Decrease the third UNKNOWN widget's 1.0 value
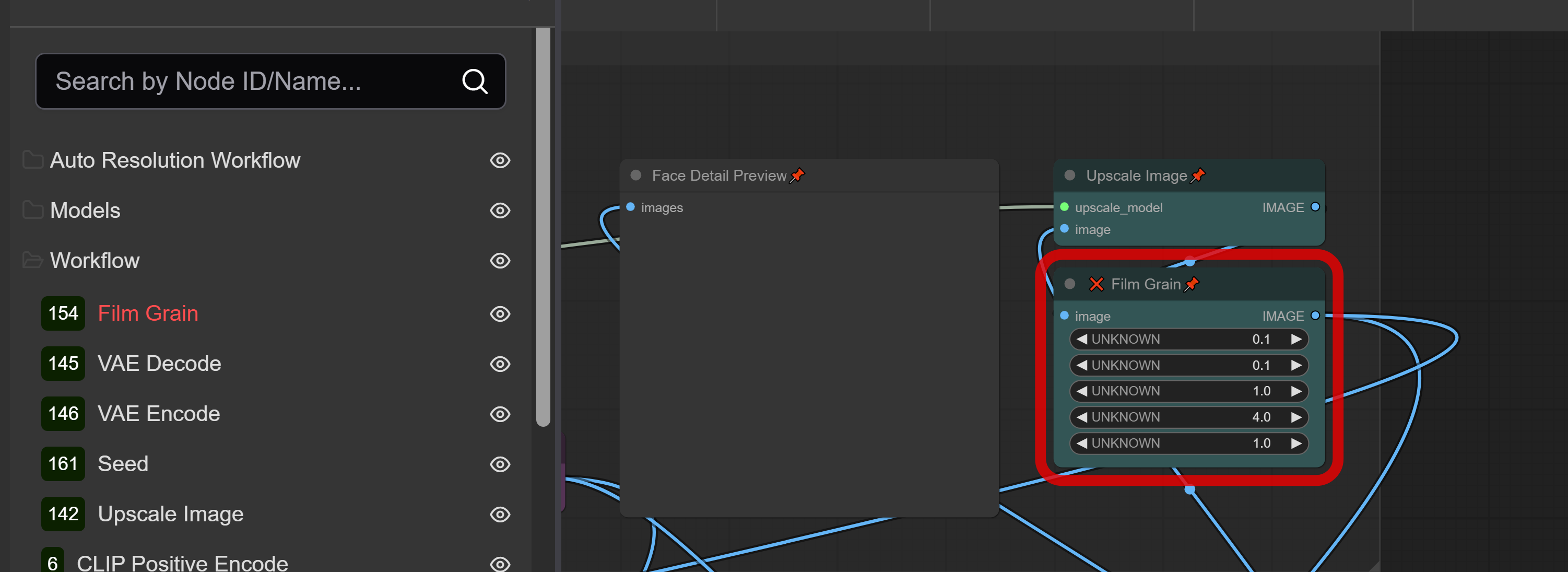 (x=1082, y=391)
